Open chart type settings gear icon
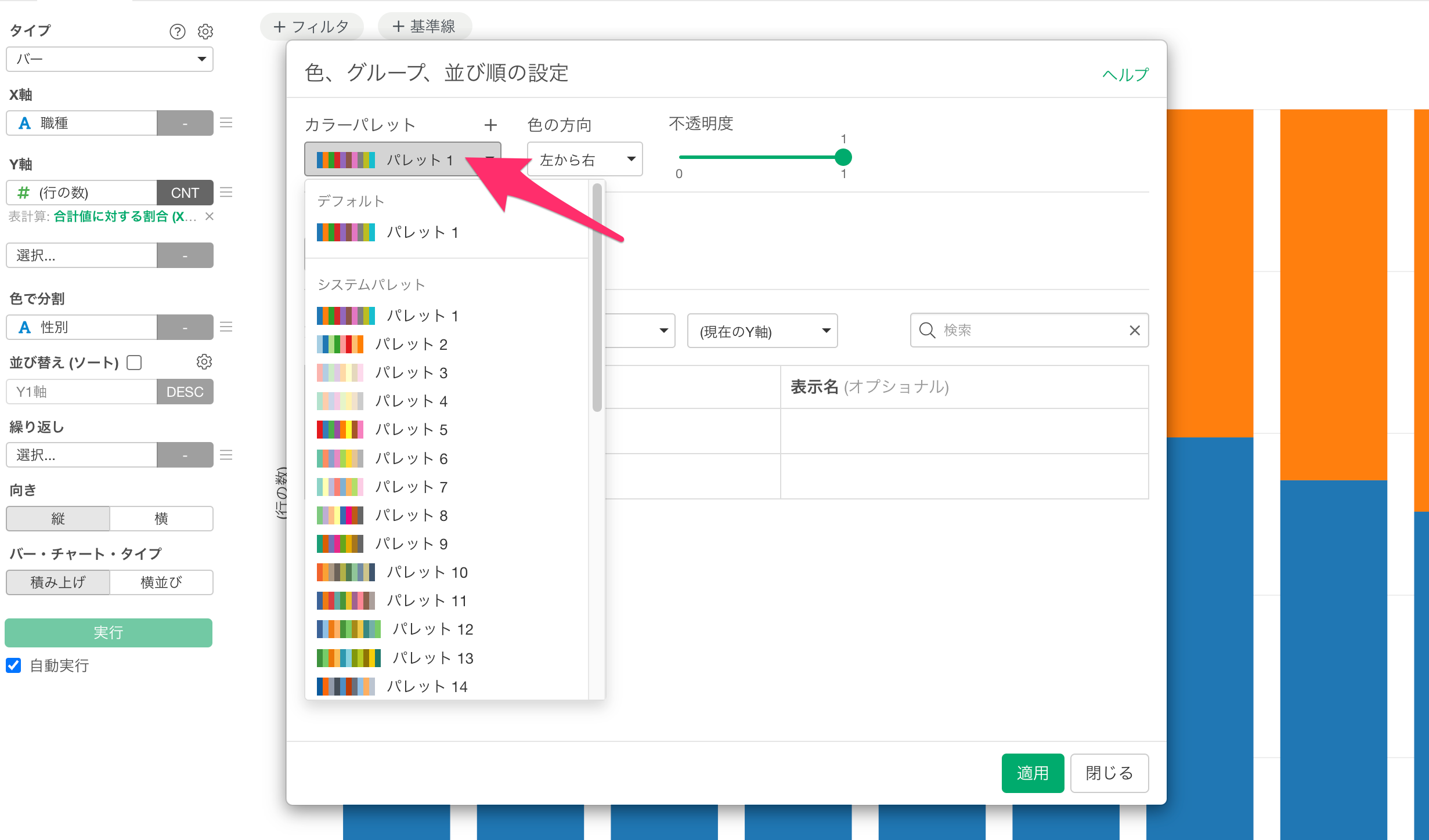This screenshot has height=840, width=1429. coord(205,31)
